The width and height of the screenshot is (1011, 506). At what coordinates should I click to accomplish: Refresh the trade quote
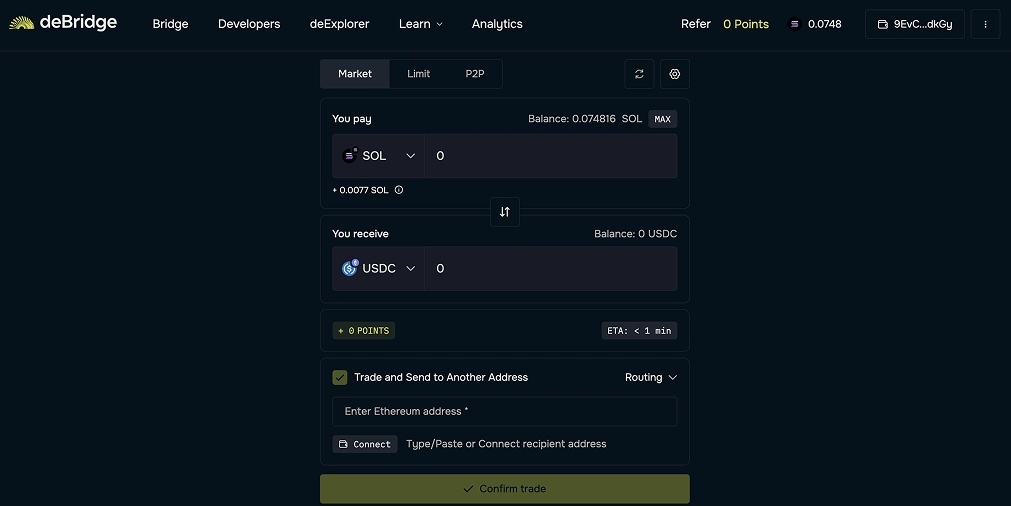[x=639, y=74]
